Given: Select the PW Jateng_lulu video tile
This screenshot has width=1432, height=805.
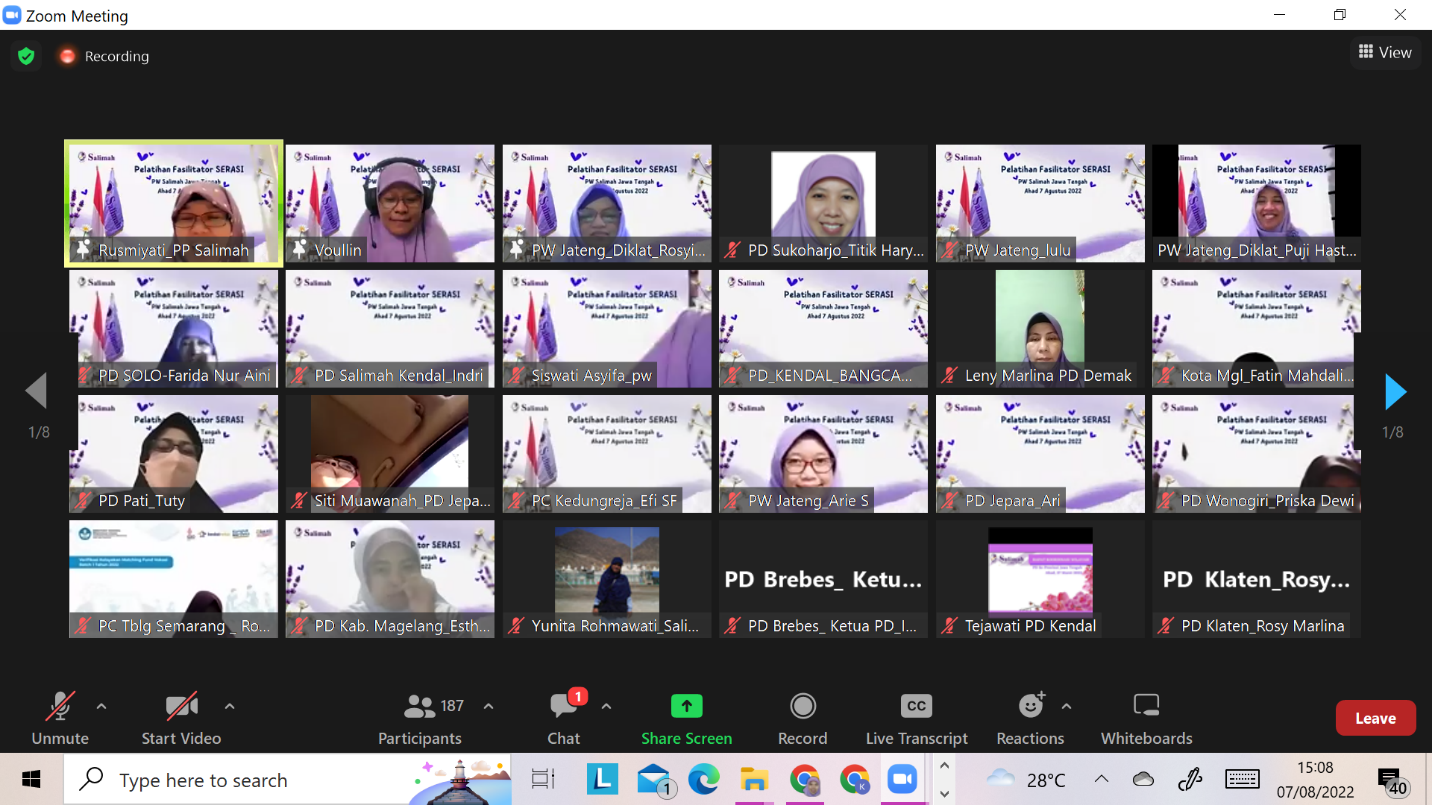Looking at the screenshot, I should click(x=1040, y=203).
